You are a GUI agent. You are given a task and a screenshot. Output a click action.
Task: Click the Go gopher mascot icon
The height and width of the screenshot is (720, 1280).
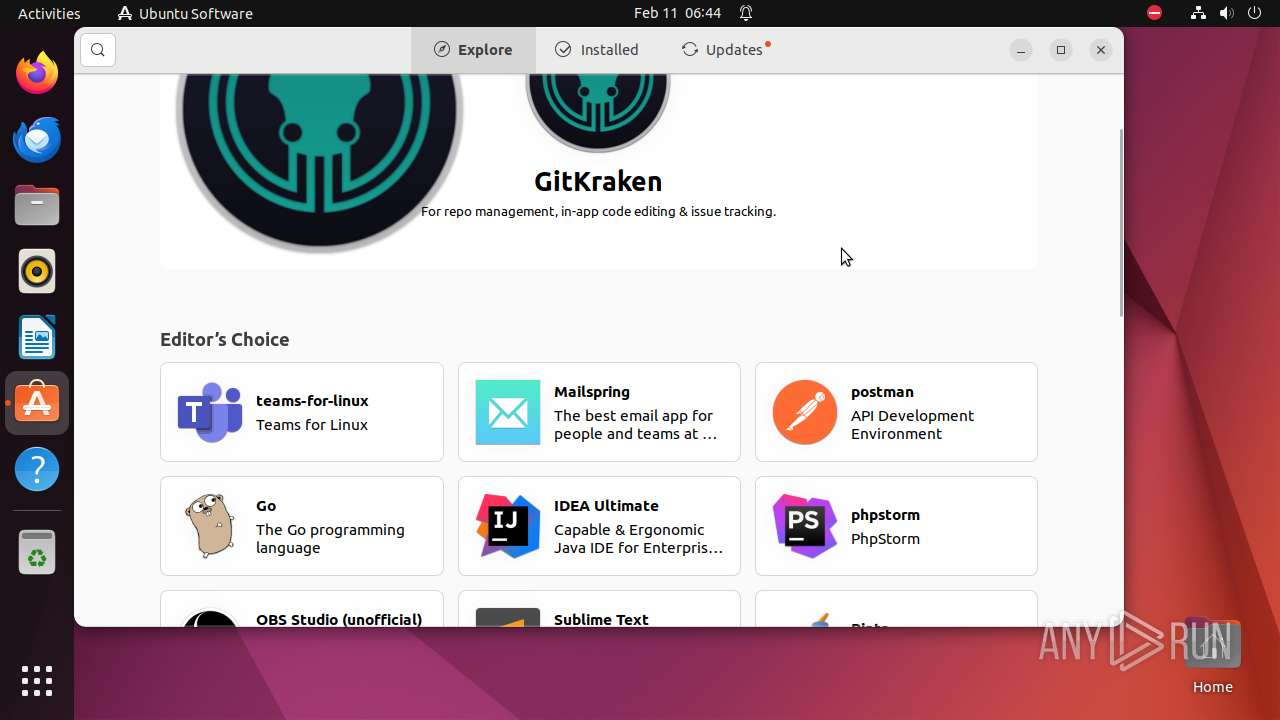click(210, 526)
